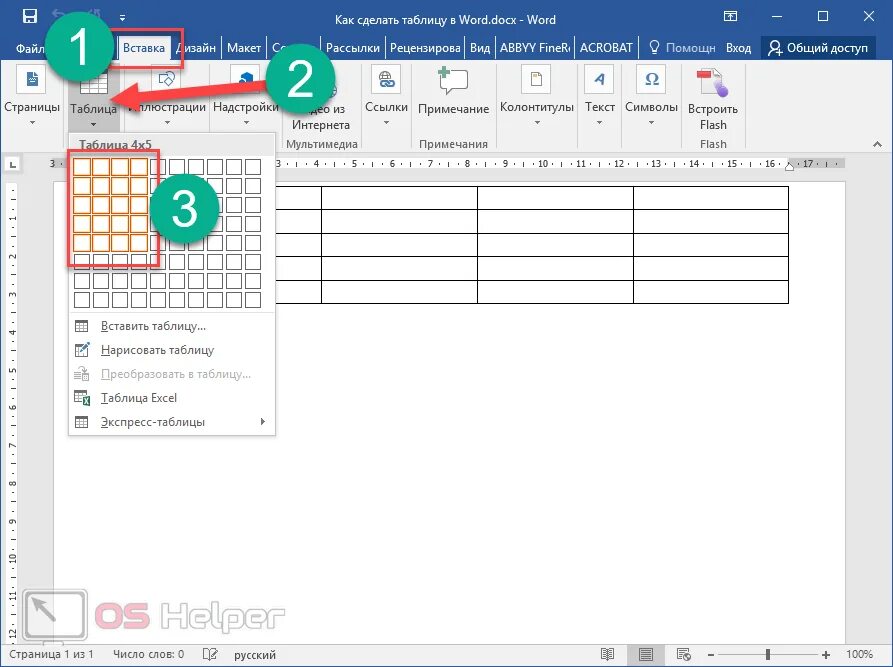Viewport: 893px width, 667px height.
Task: Open the Ссылки links dropdown
Action: tap(386, 97)
